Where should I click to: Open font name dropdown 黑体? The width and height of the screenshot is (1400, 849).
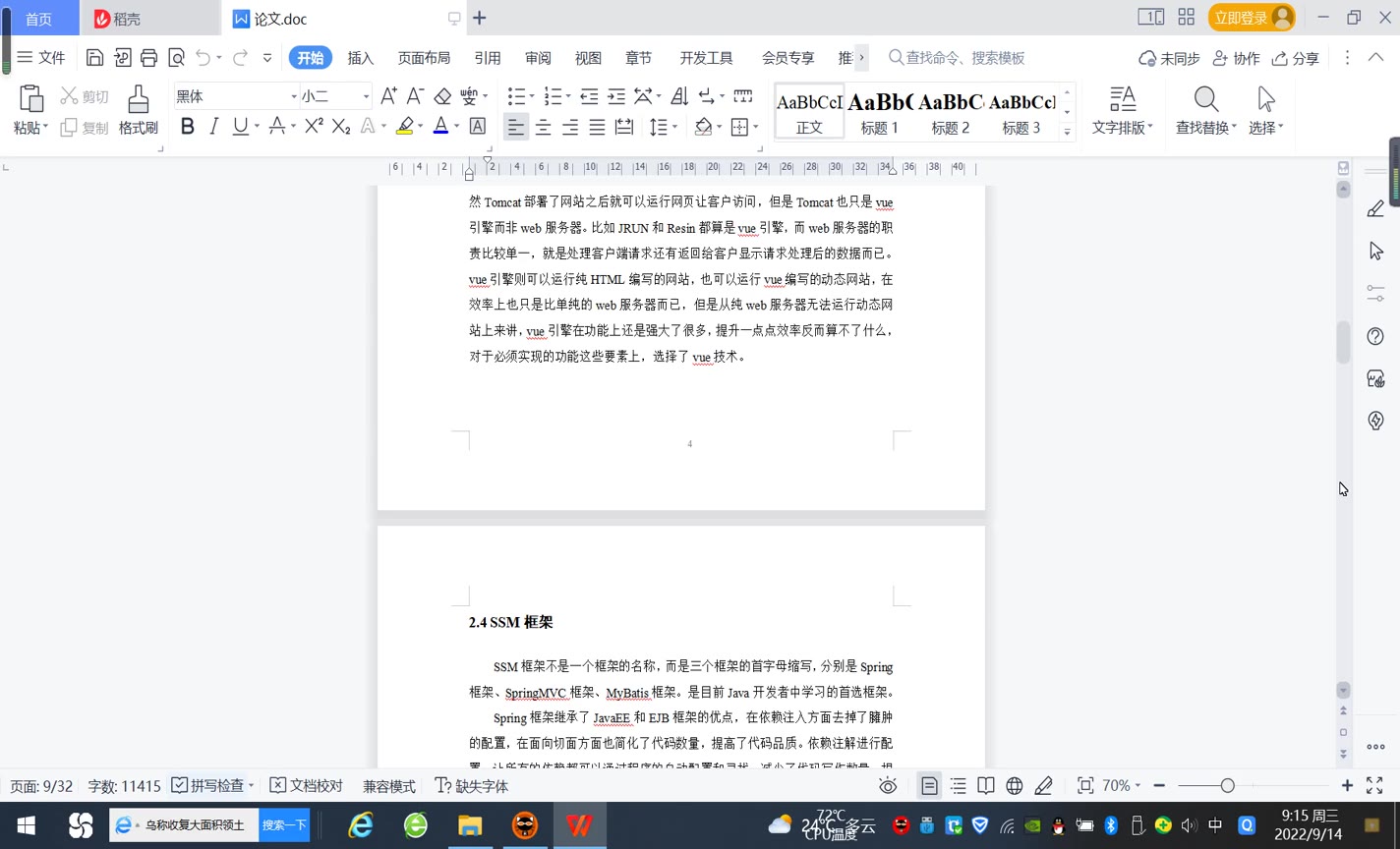[293, 96]
